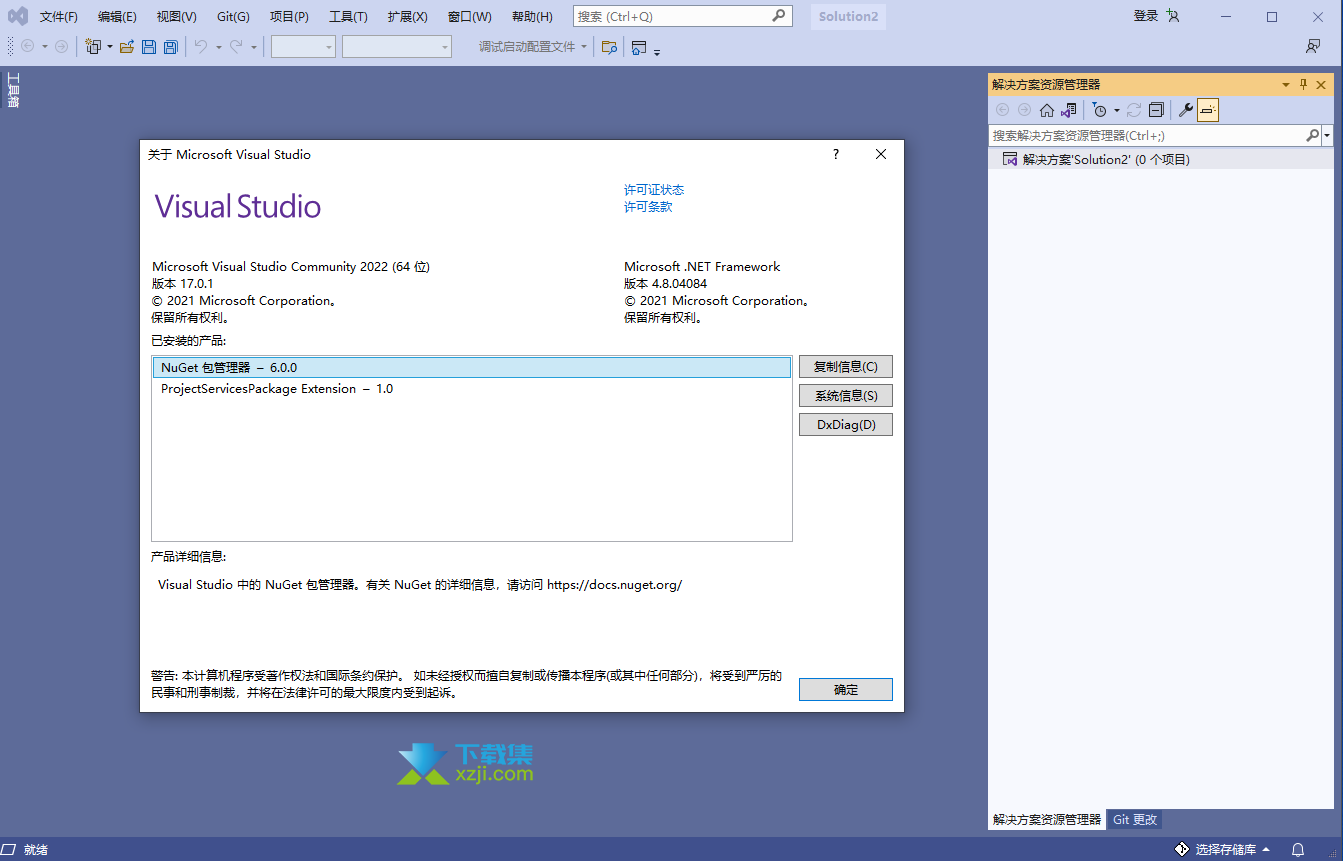Click the Save All icon in toolbar

click(171, 47)
